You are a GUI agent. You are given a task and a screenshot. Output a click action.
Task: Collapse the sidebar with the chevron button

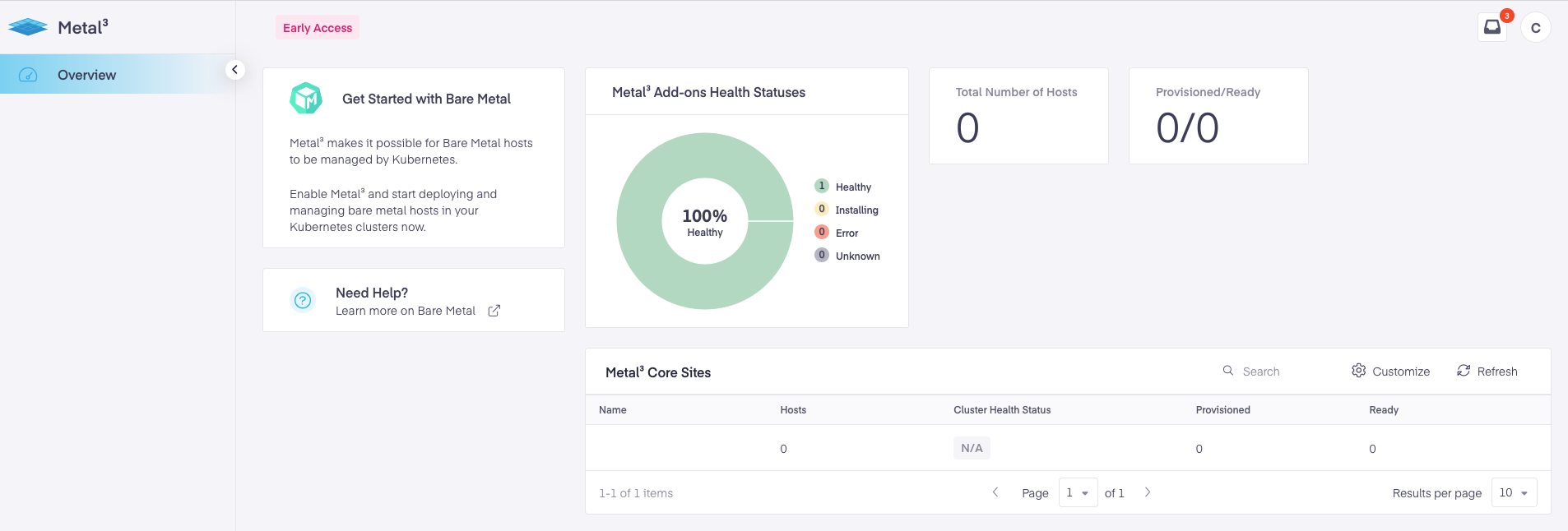pyautogui.click(x=234, y=70)
